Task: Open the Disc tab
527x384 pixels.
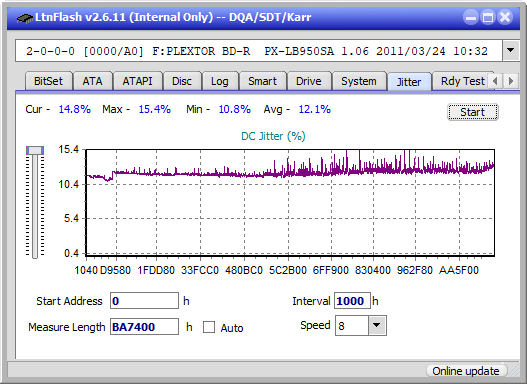Action: coord(182,81)
